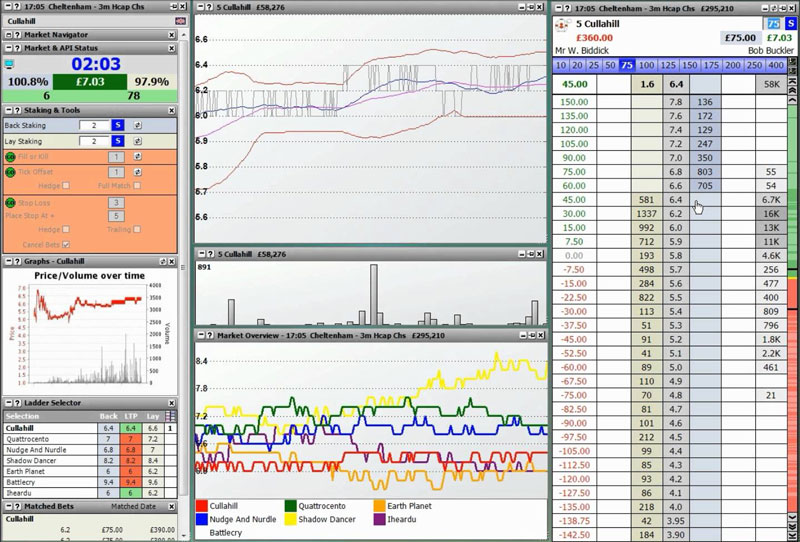
Task: Toggle the Cancel Bets checkbox
Action: (66, 244)
